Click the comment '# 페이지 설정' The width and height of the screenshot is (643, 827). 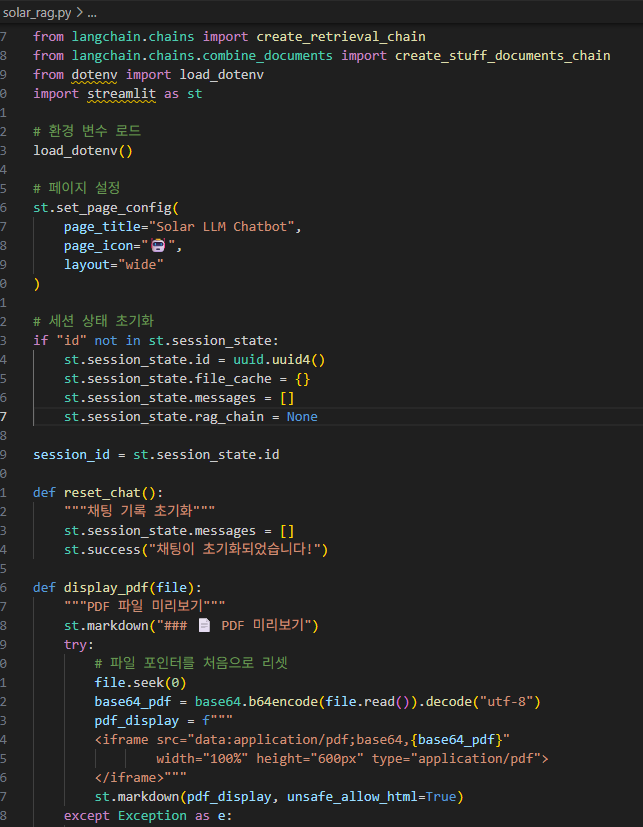(77, 188)
